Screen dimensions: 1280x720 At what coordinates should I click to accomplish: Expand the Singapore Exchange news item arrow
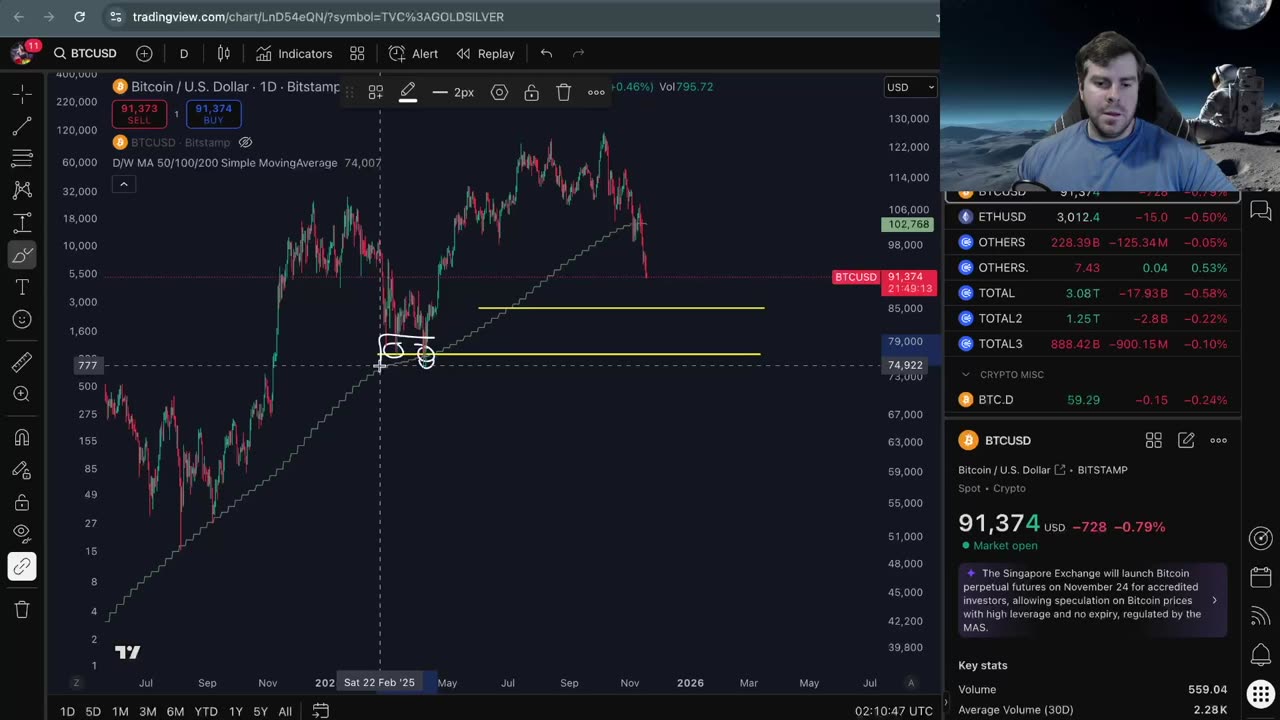(x=1214, y=600)
